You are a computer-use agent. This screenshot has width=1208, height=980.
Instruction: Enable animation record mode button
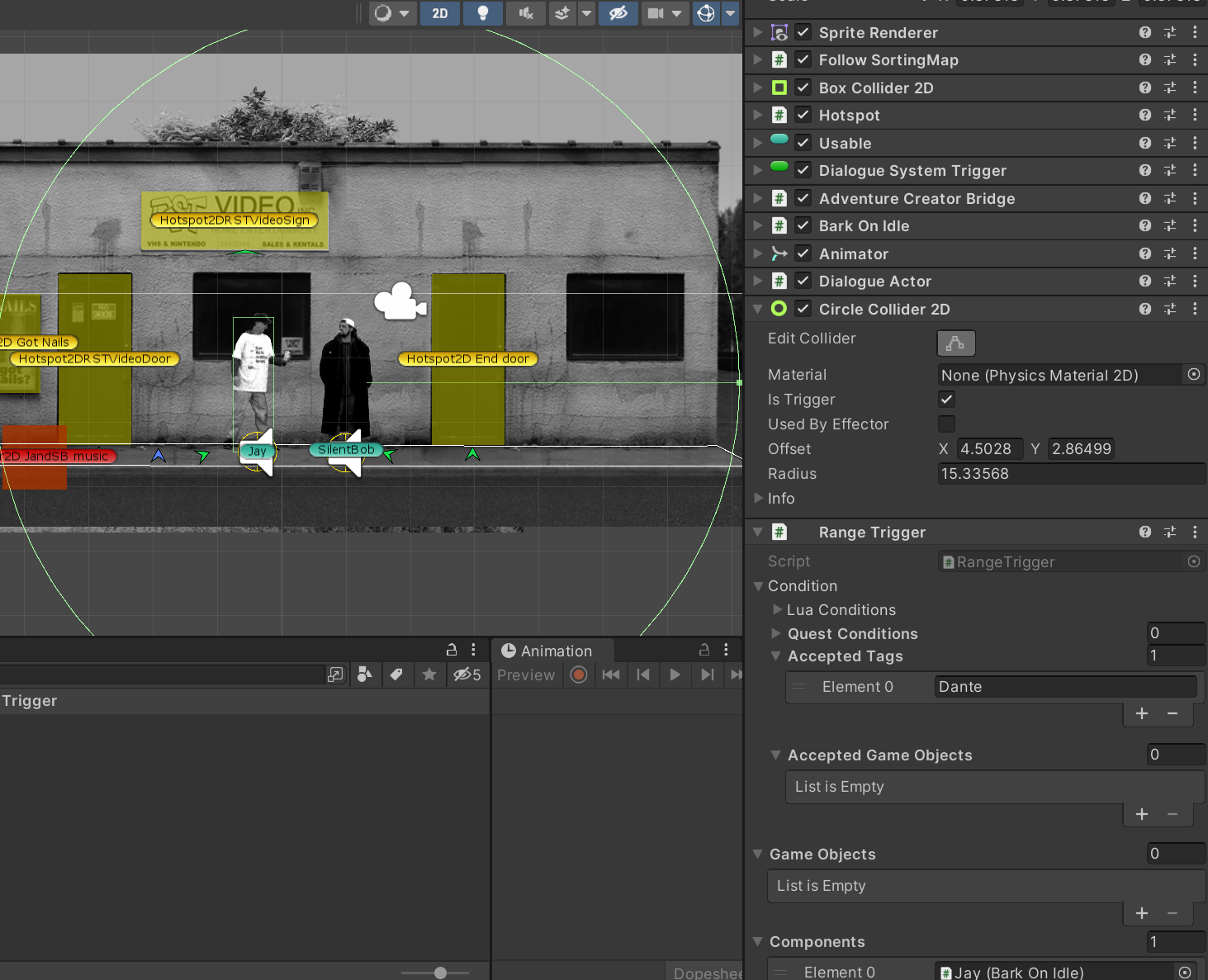(x=579, y=675)
